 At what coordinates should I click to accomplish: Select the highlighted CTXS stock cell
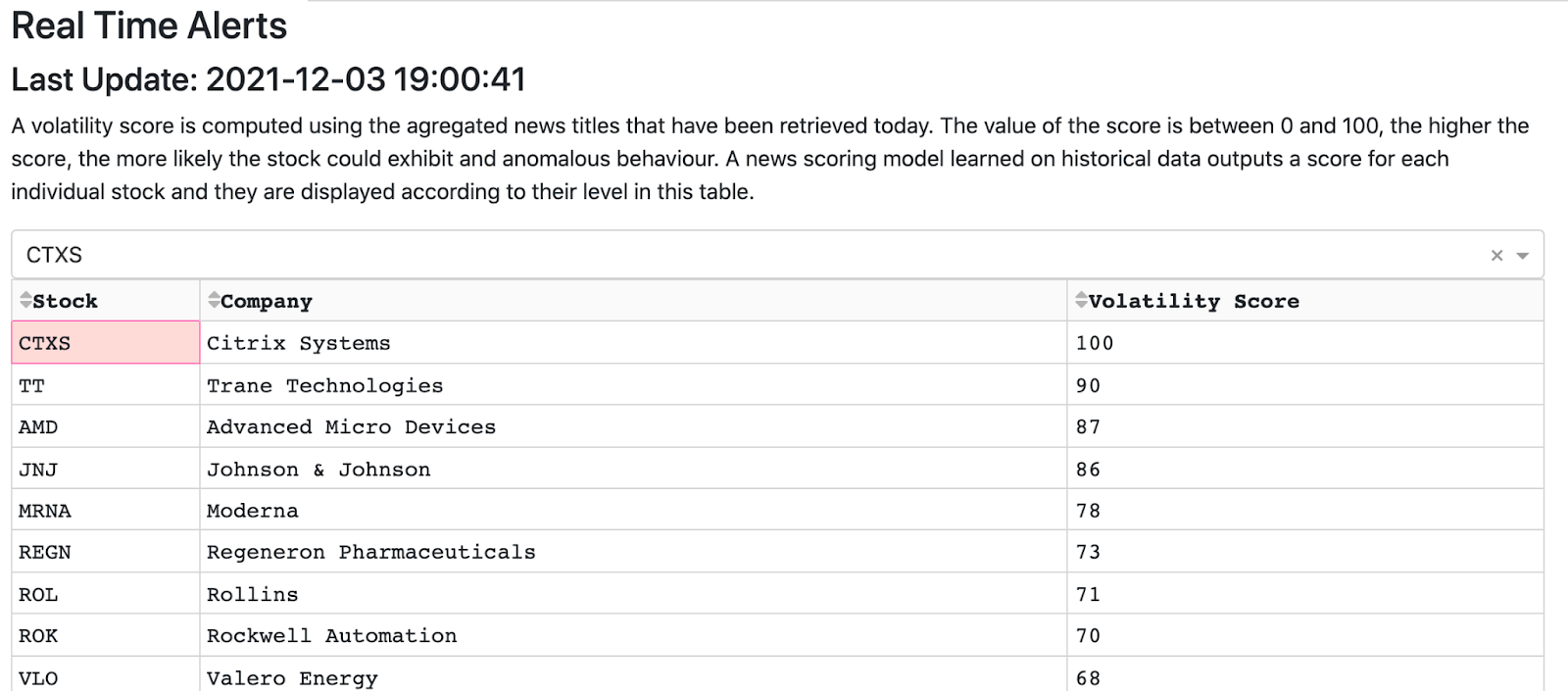pyautogui.click(x=106, y=342)
